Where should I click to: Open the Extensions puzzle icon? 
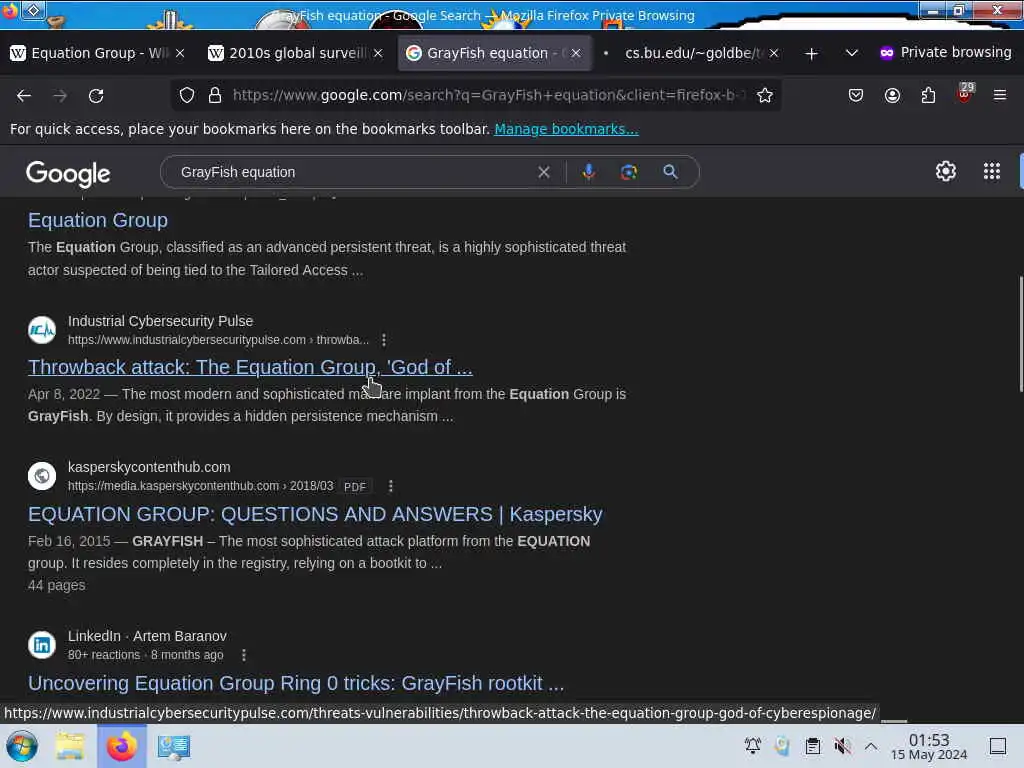click(928, 95)
